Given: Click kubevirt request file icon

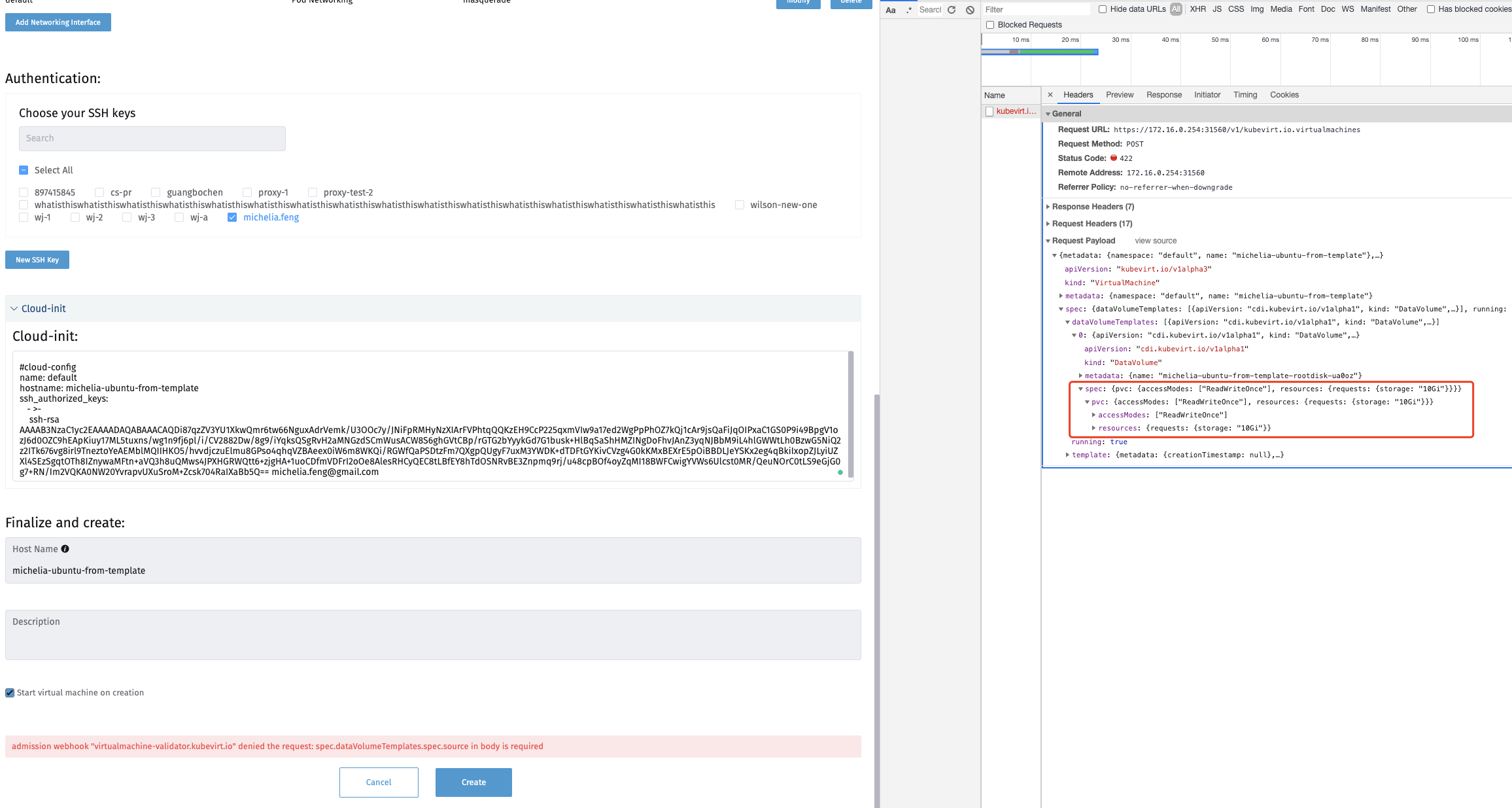Looking at the screenshot, I should [x=989, y=111].
